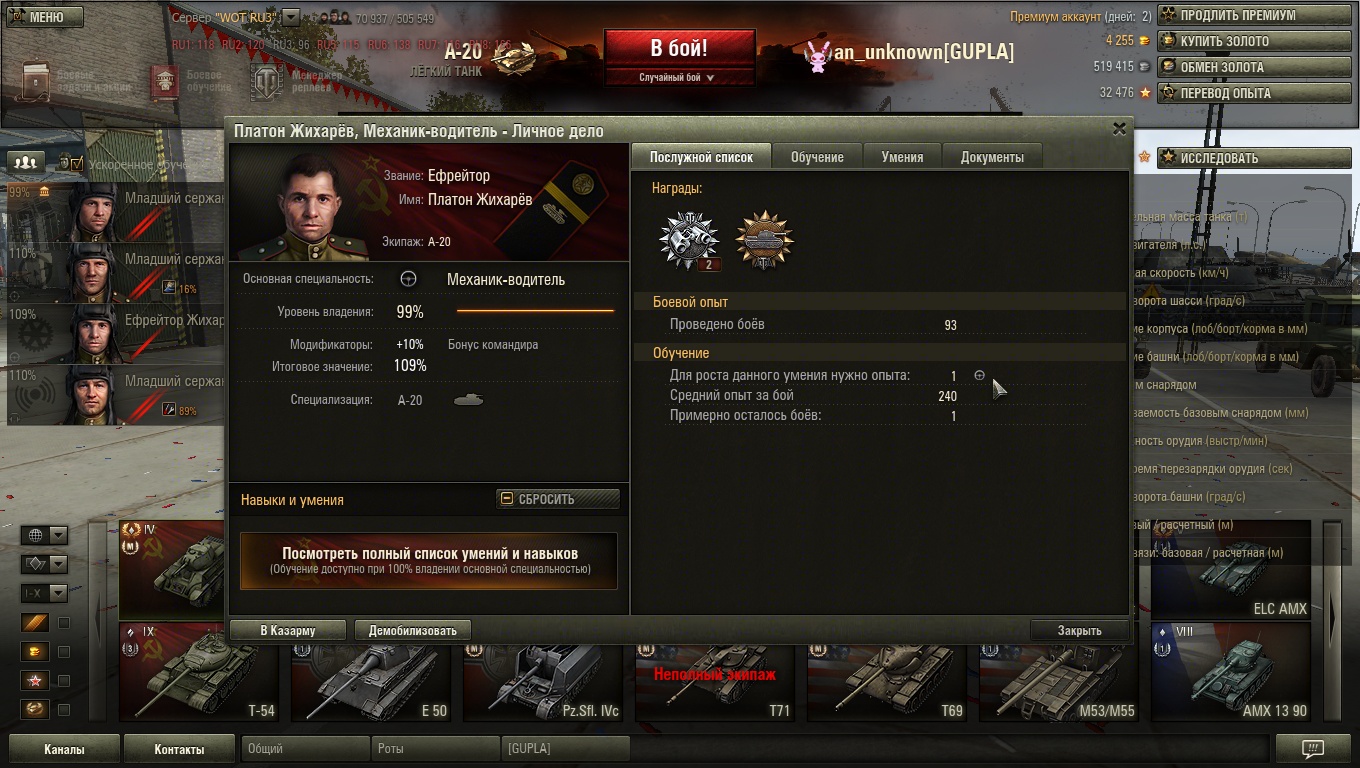The height and width of the screenshot is (768, 1360).
Task: Click the orange stripes elite filter icon
Action: (x=35, y=623)
